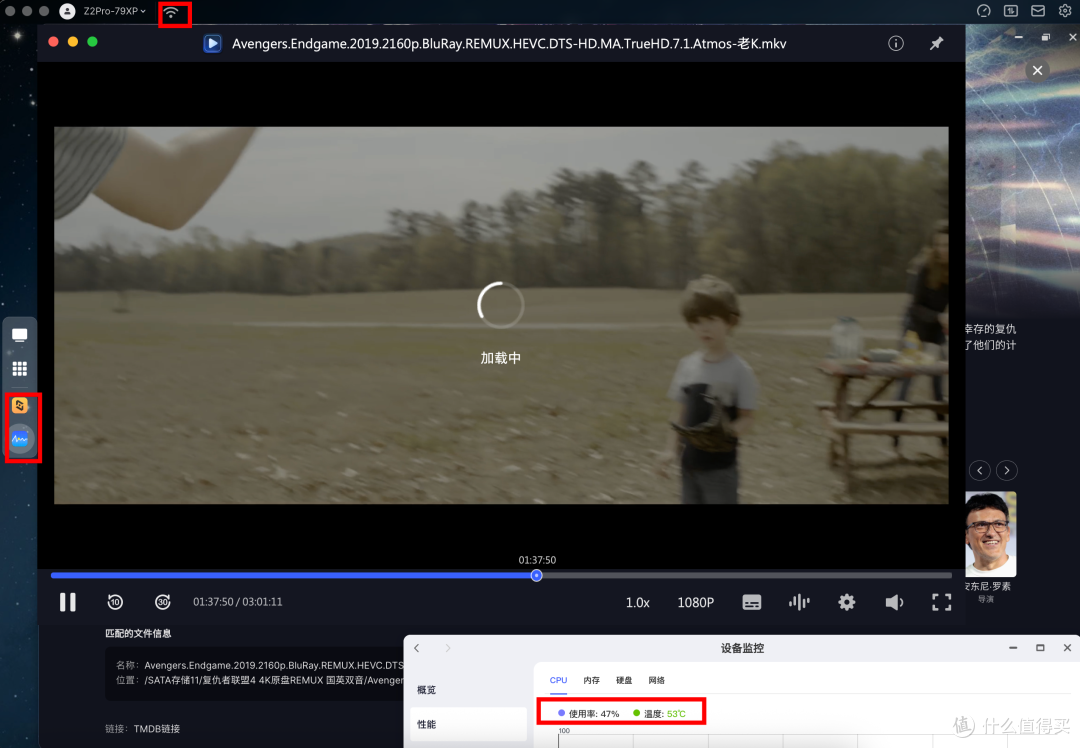Open system settings gear top right
The height and width of the screenshot is (748, 1080).
[1065, 11]
